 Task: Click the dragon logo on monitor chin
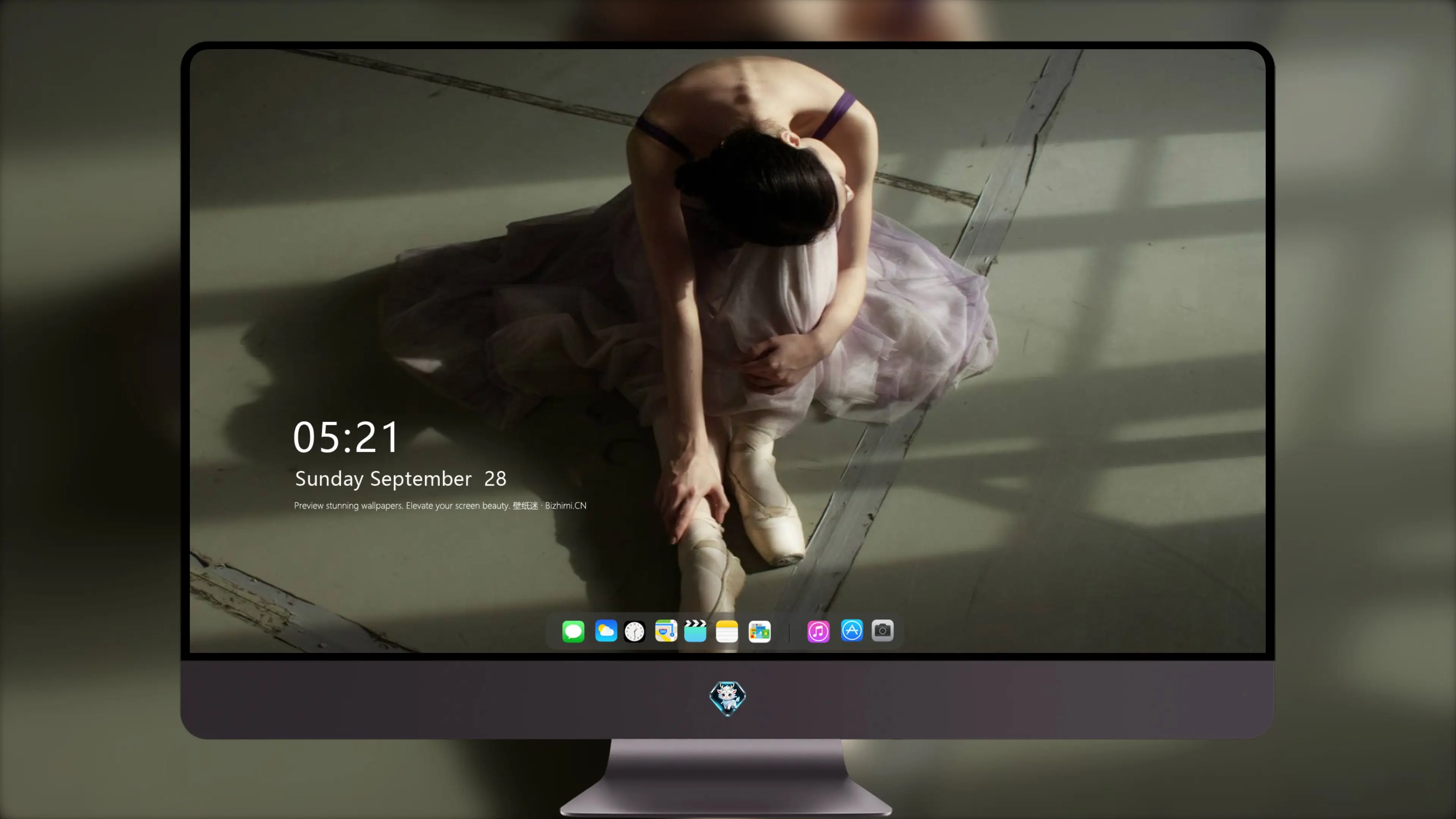coord(728,698)
